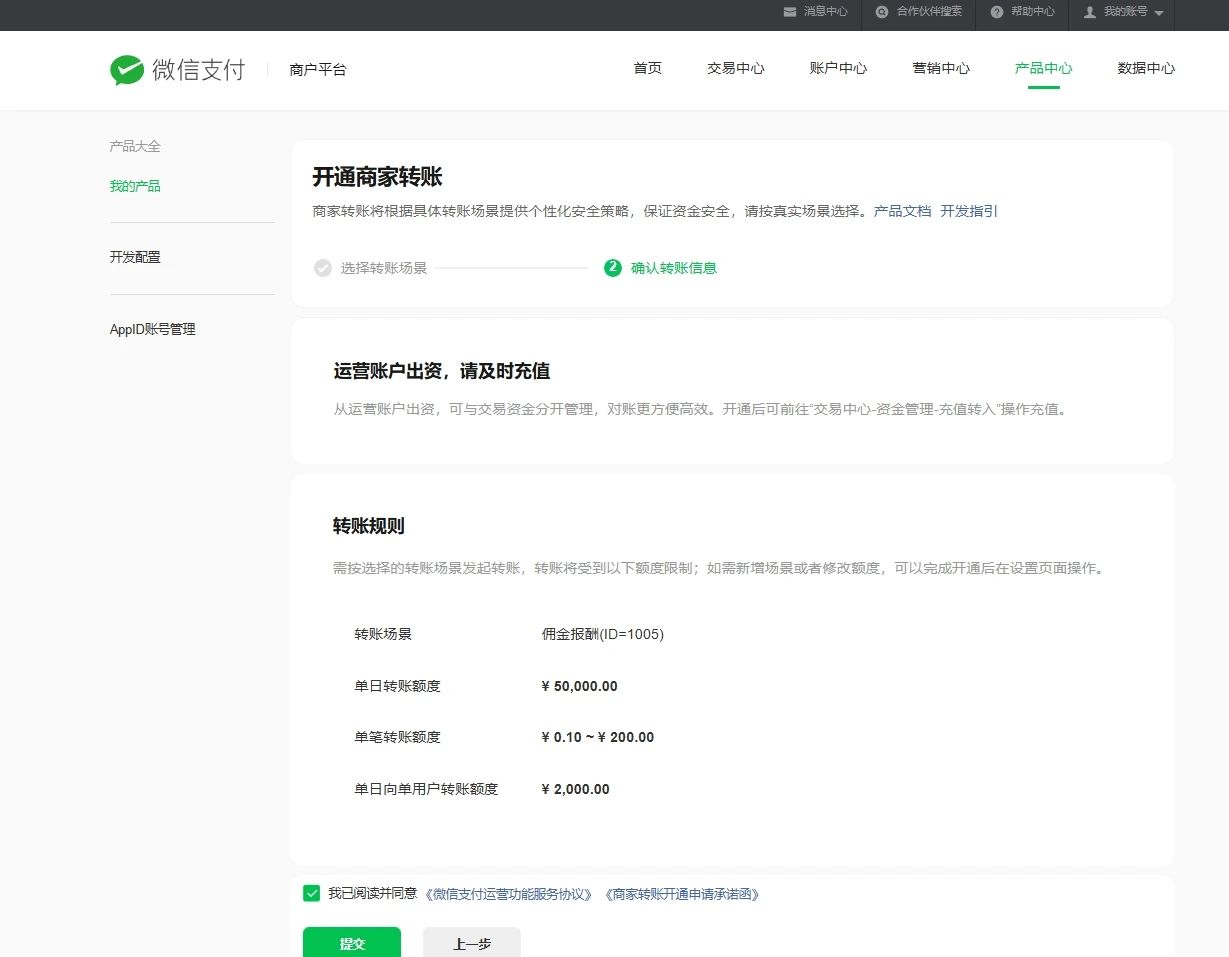Click the WeChat Pay logo

pos(177,70)
